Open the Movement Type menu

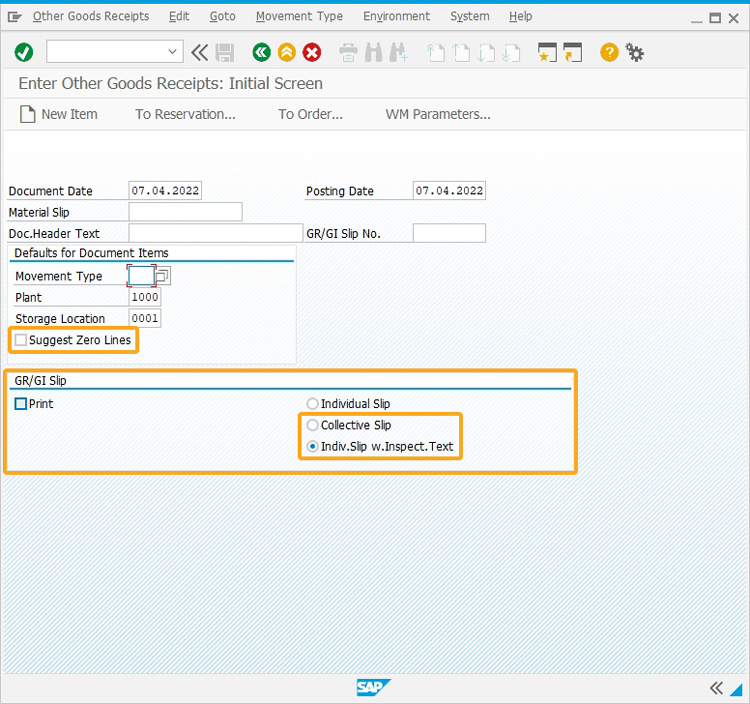(x=299, y=16)
